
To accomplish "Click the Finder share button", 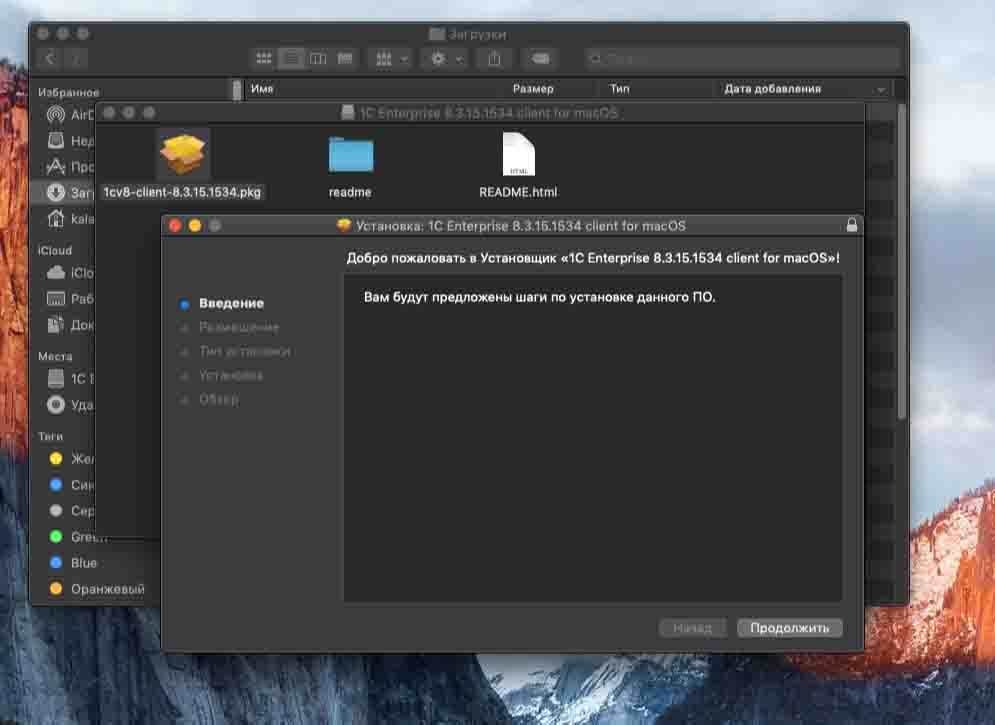I will [x=494, y=59].
